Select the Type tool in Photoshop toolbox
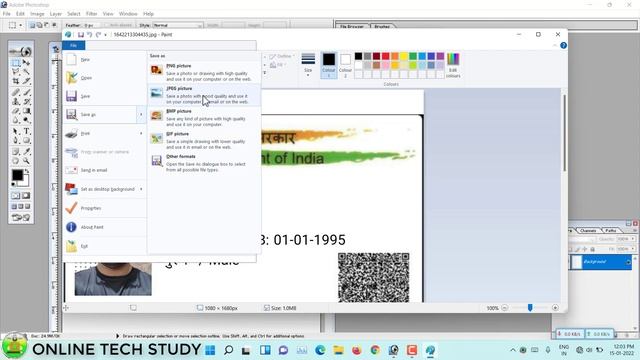 pos(26,131)
